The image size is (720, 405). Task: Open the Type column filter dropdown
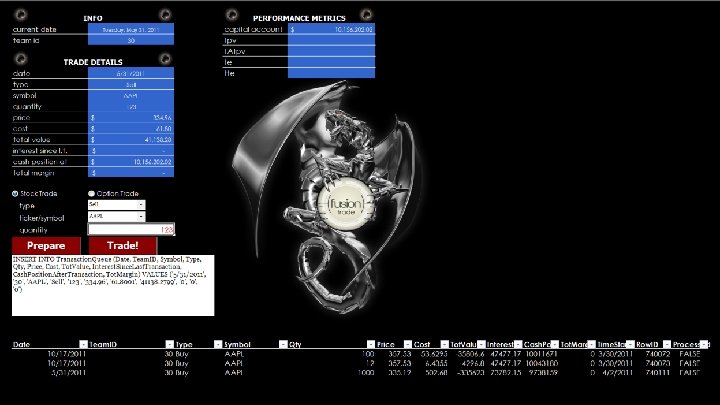click(x=218, y=344)
